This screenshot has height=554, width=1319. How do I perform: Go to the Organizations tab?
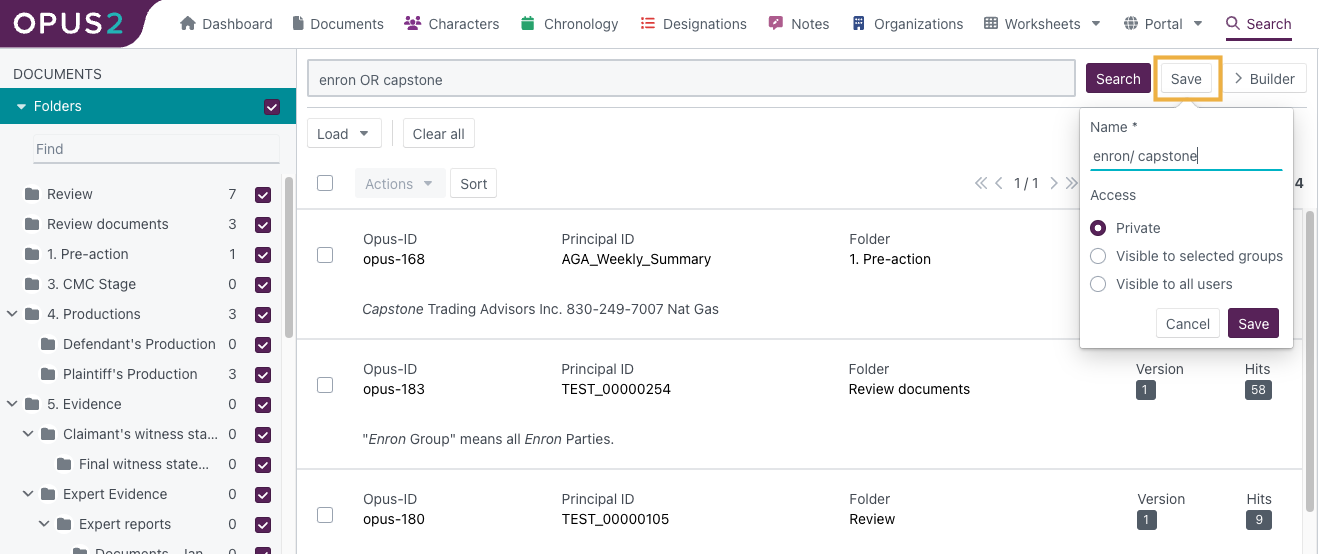[907, 23]
